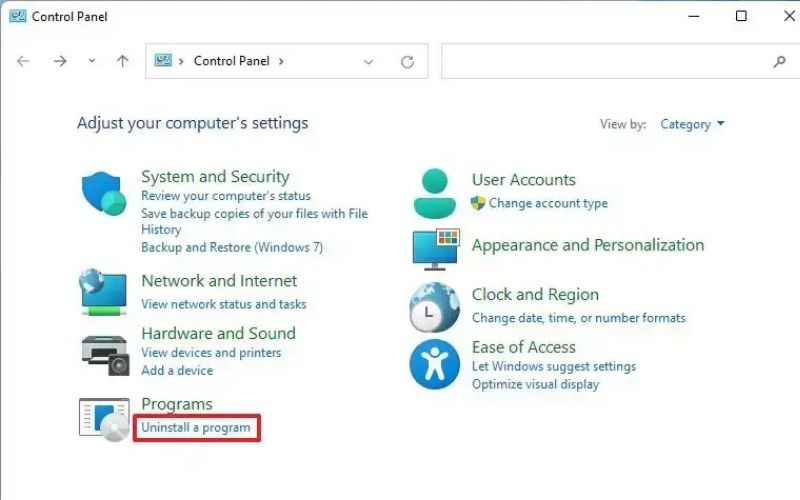Click Uninstall a program link
The width and height of the screenshot is (800, 500).
coord(196,428)
